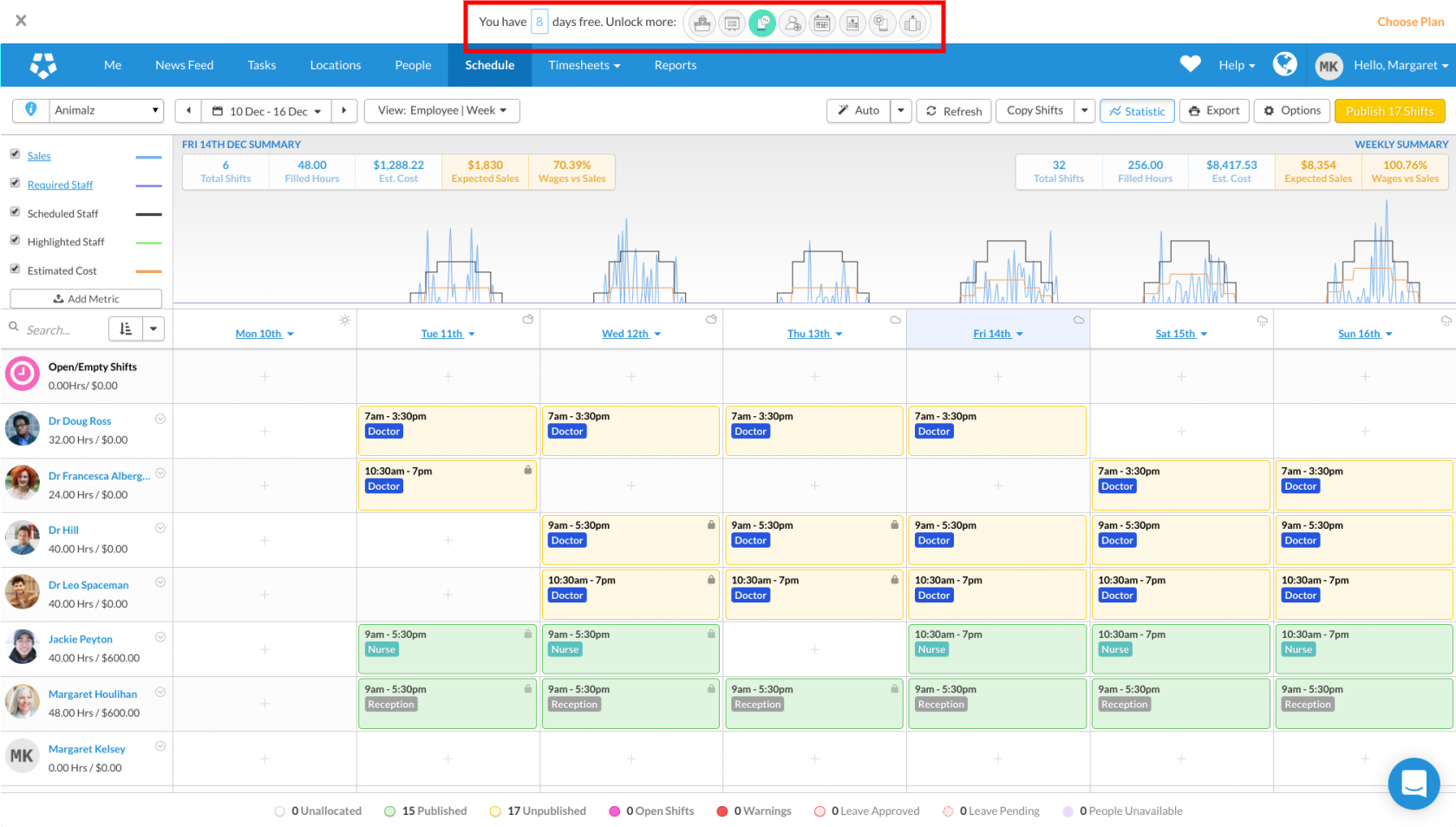1456x827 pixels.
Task: Expand the View: Employee | Week dropdown
Action: [441, 111]
